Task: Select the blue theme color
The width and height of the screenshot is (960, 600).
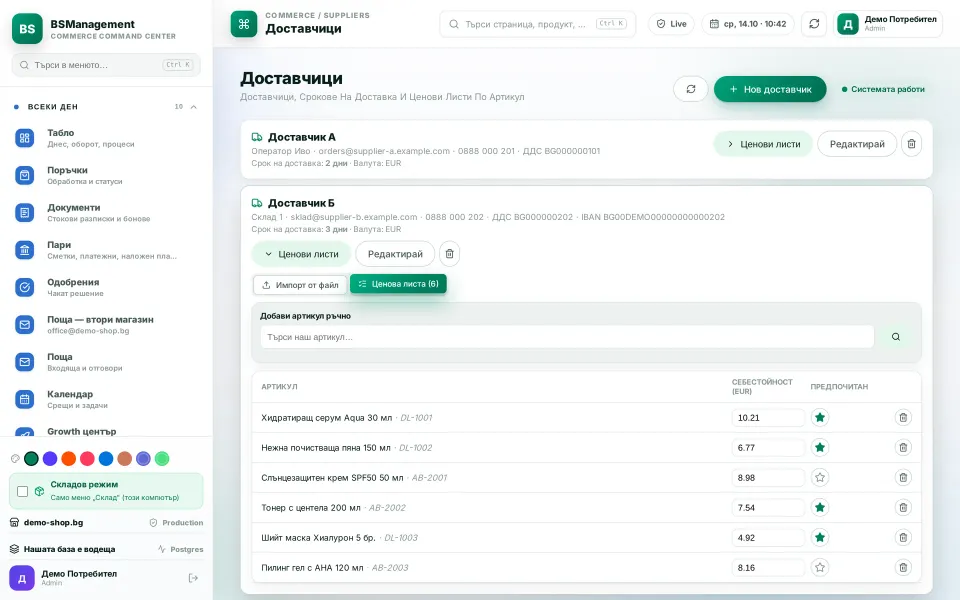Action: [x=106, y=459]
